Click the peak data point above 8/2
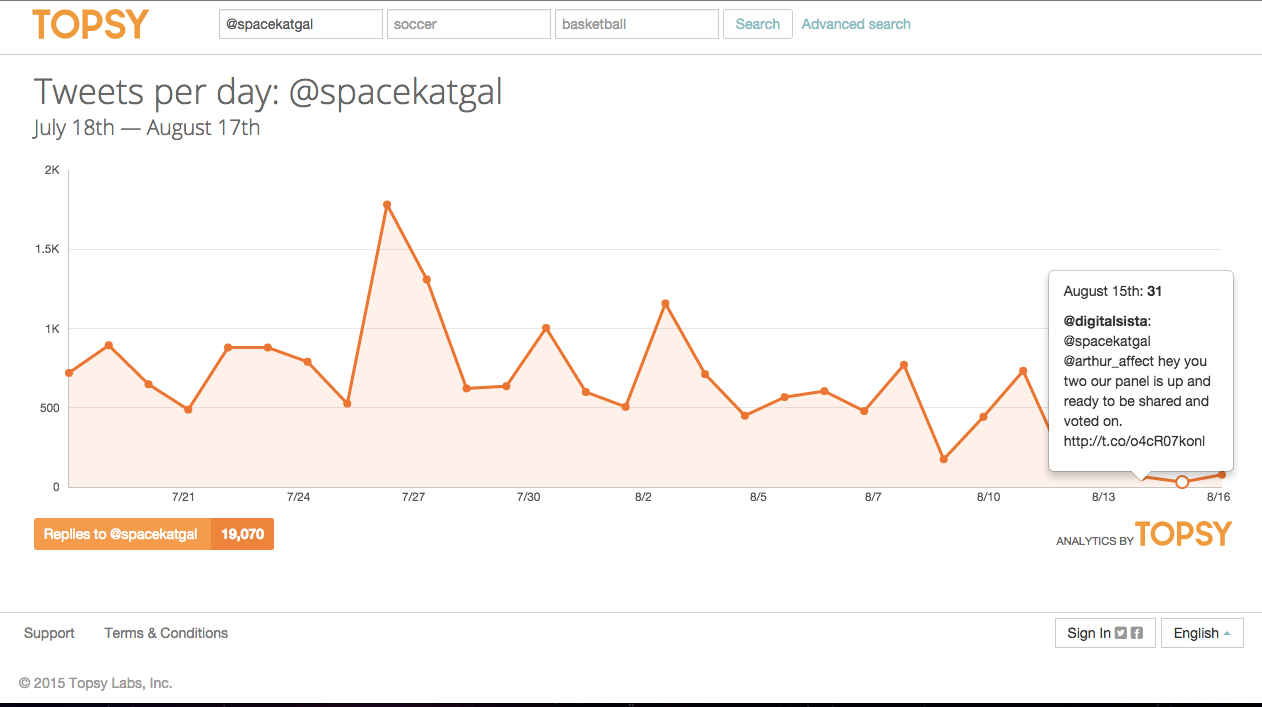 665,304
